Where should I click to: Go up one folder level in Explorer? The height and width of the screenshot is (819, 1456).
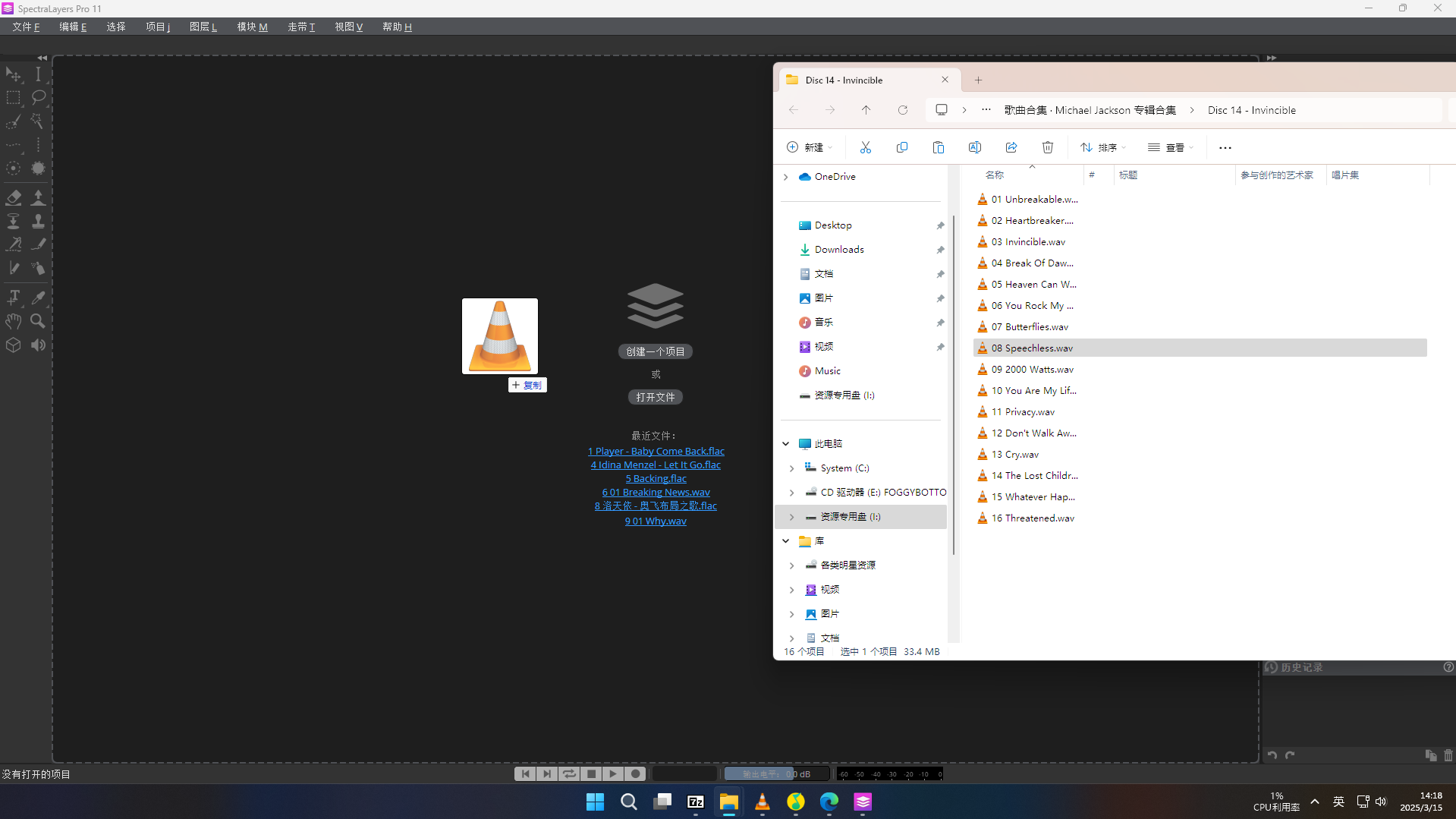866,110
